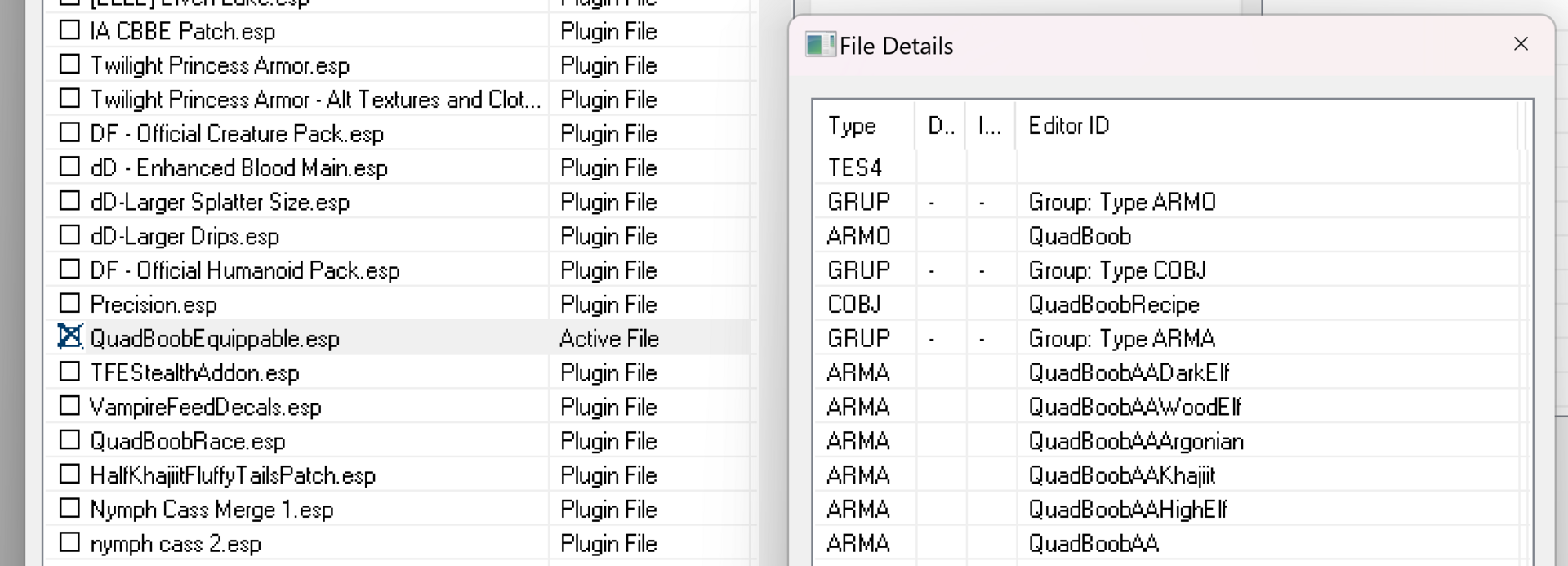The width and height of the screenshot is (1568, 566).
Task: Click the File Details window icon
Action: pos(820,45)
